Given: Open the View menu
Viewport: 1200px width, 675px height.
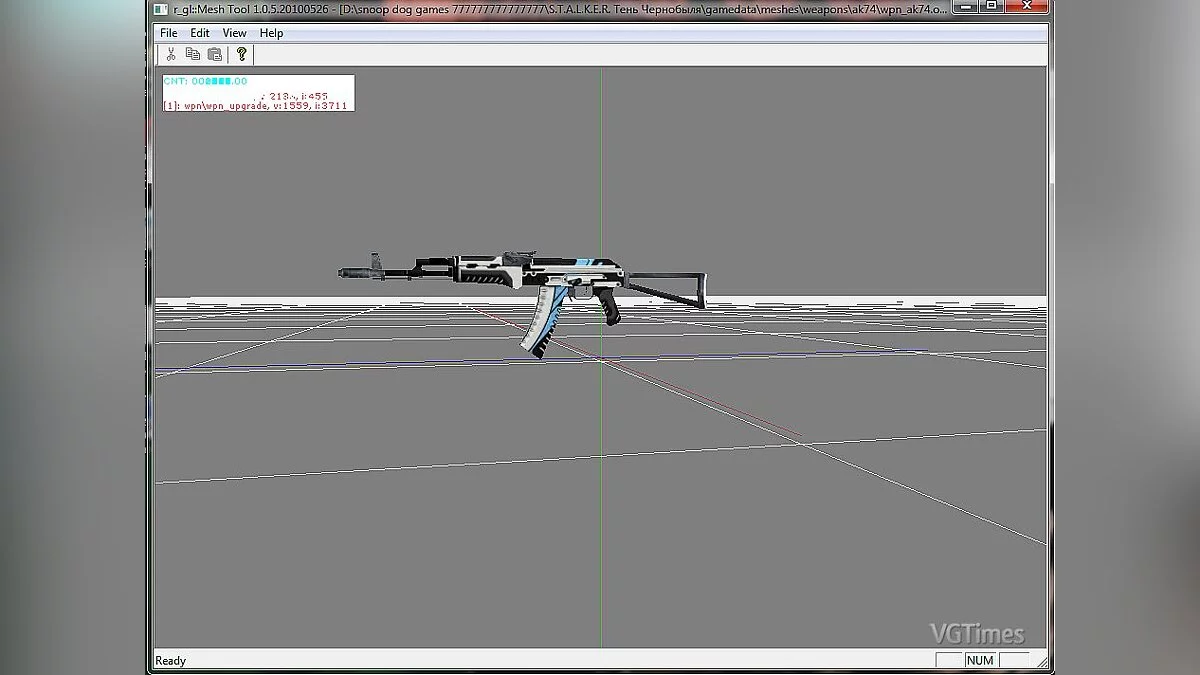Looking at the screenshot, I should 234,33.
